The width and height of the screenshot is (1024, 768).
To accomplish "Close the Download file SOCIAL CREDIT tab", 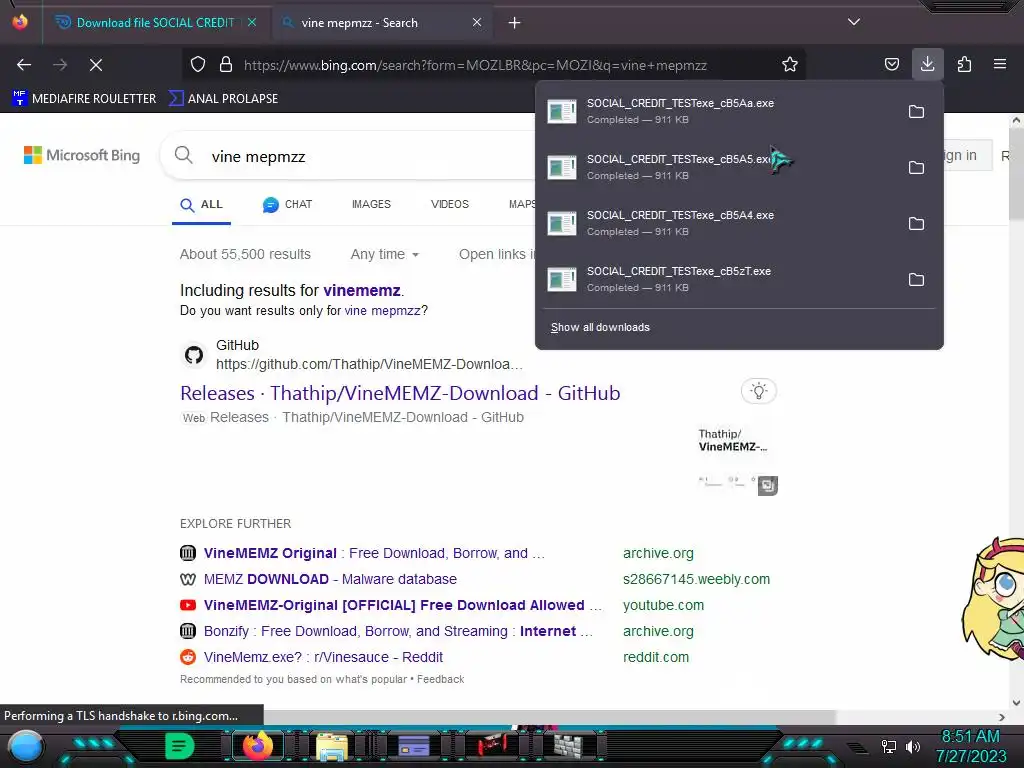I will pos(252,22).
